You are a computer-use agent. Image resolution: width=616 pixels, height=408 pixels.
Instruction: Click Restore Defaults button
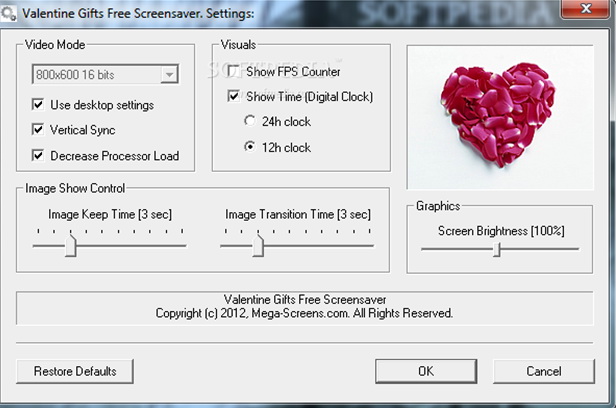click(x=75, y=371)
